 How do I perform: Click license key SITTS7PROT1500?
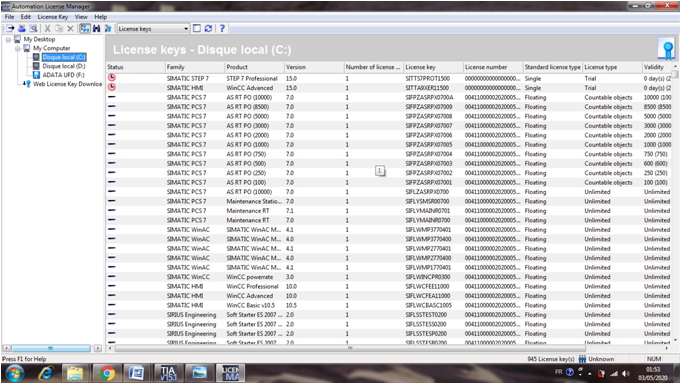(x=427, y=79)
